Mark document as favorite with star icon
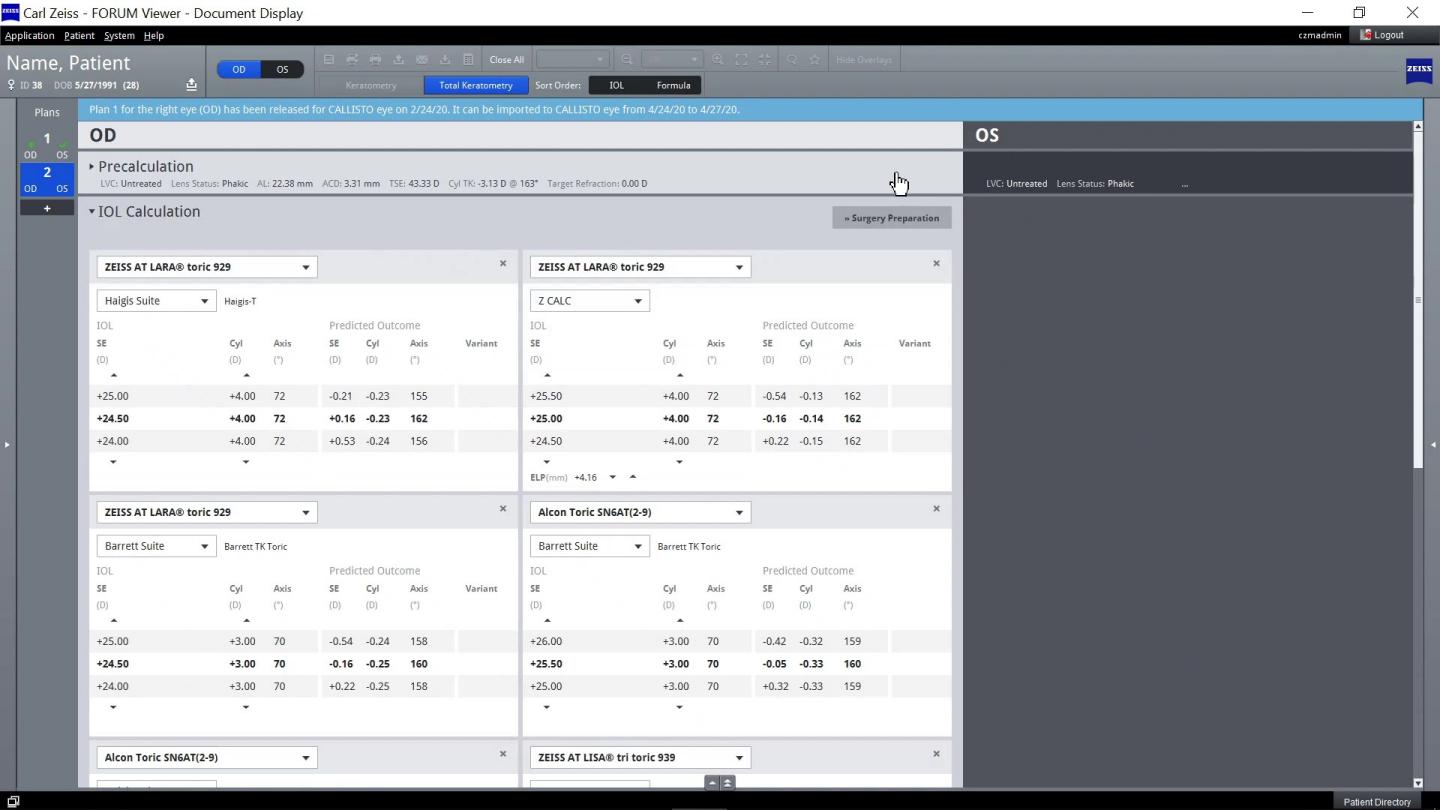The width and height of the screenshot is (1440, 810). click(x=815, y=59)
